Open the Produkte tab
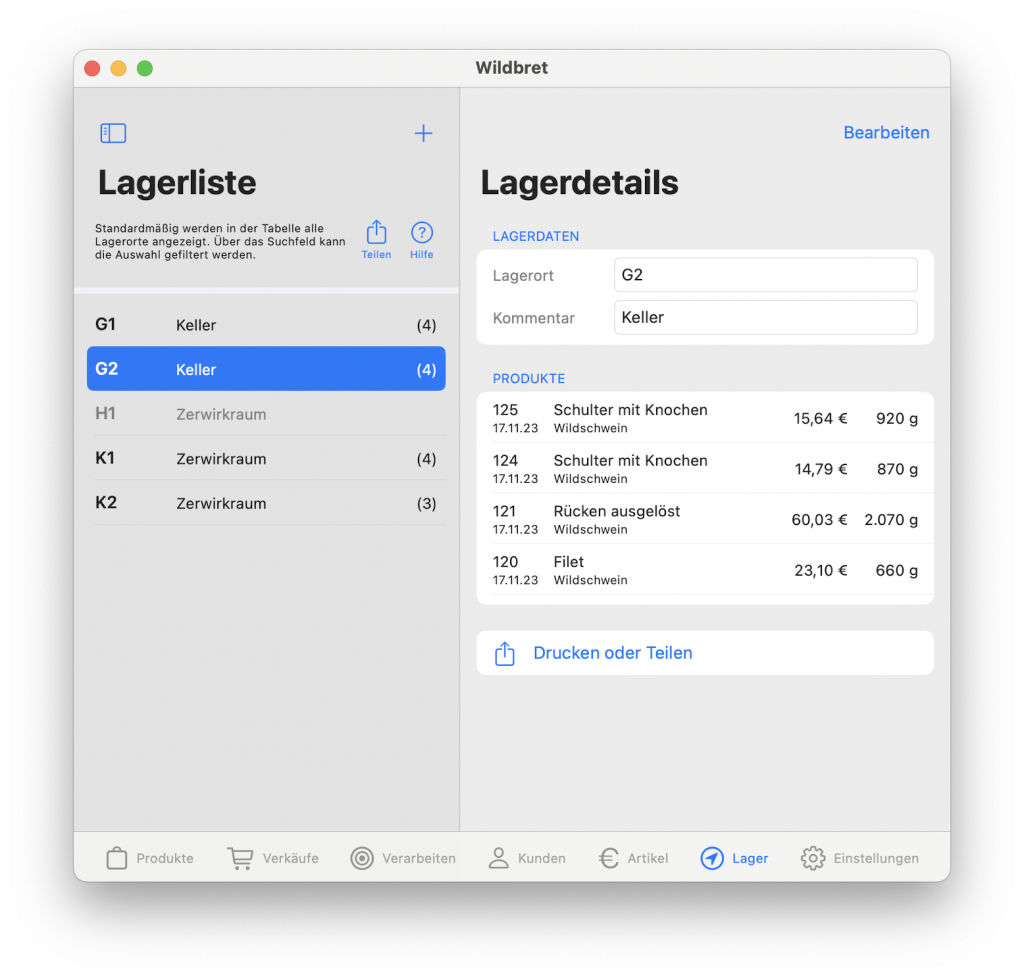 tap(150, 858)
